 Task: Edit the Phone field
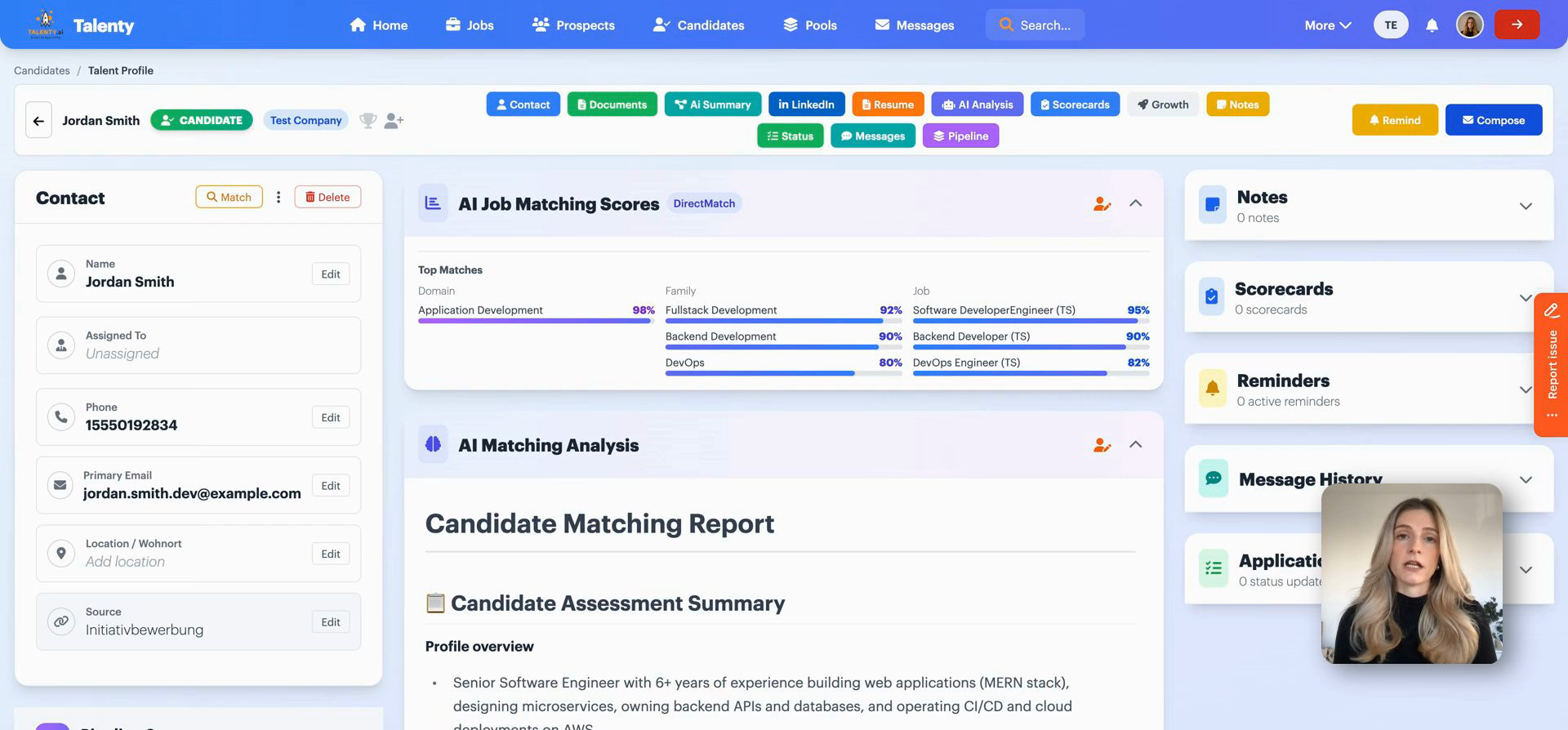[x=331, y=417]
